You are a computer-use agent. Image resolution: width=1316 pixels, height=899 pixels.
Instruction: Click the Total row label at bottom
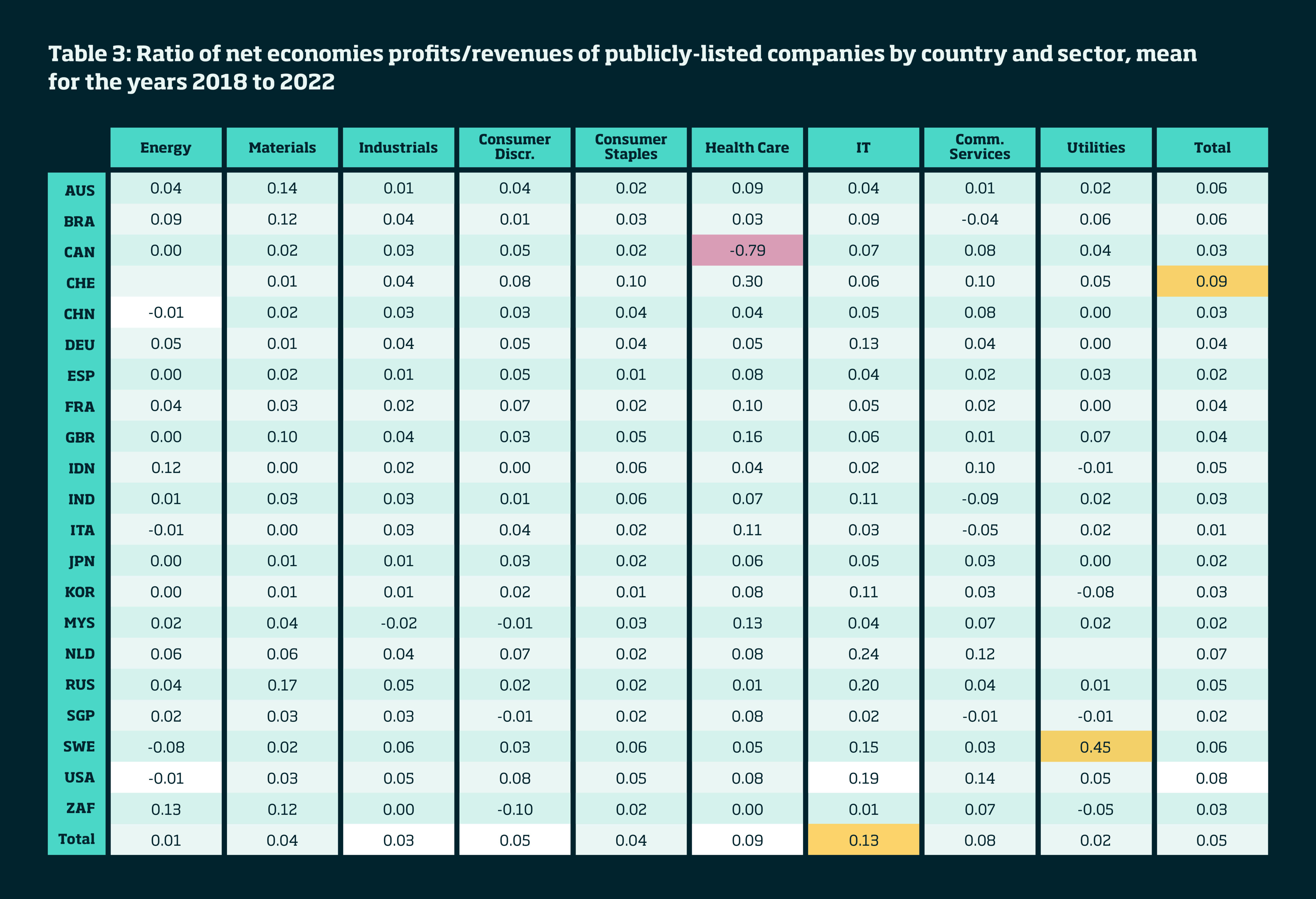tap(77, 839)
